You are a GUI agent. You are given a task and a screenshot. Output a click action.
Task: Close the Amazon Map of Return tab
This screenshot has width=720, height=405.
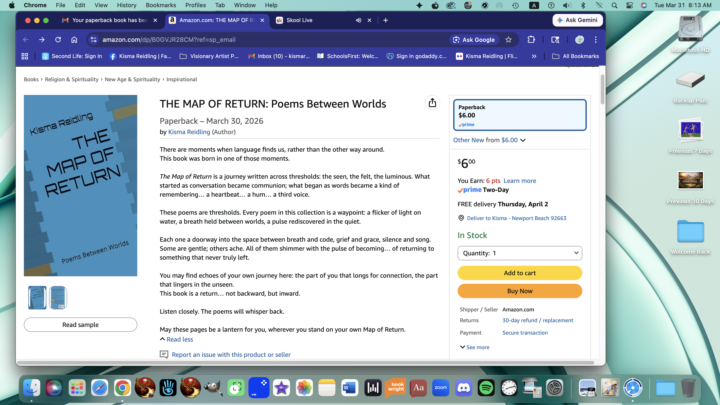pos(262,20)
